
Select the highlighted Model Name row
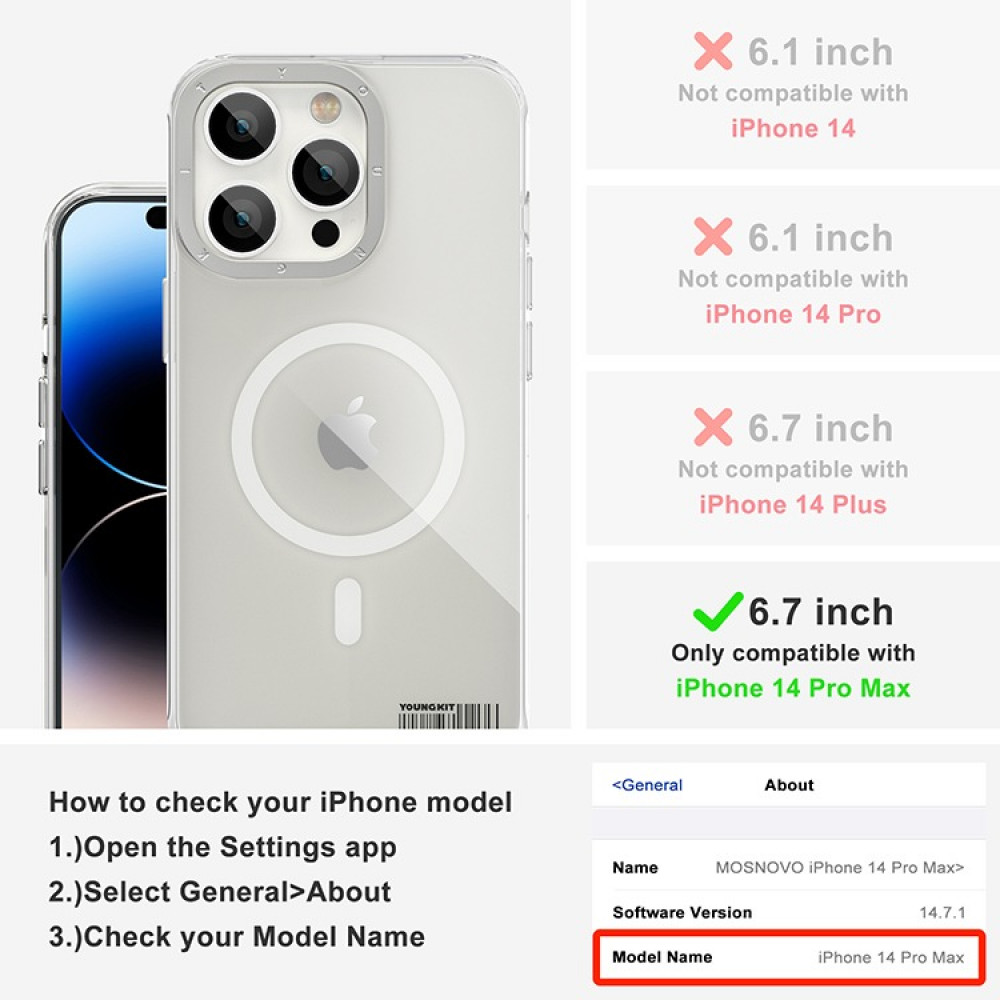coord(790,957)
